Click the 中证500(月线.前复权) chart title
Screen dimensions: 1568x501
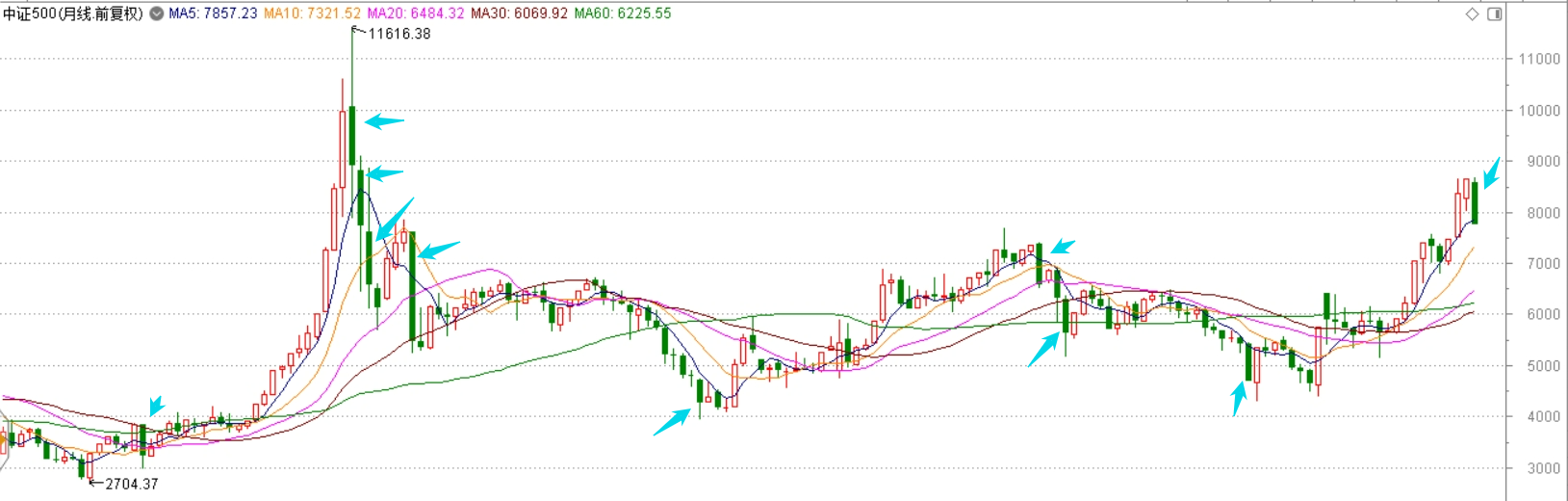73,13
